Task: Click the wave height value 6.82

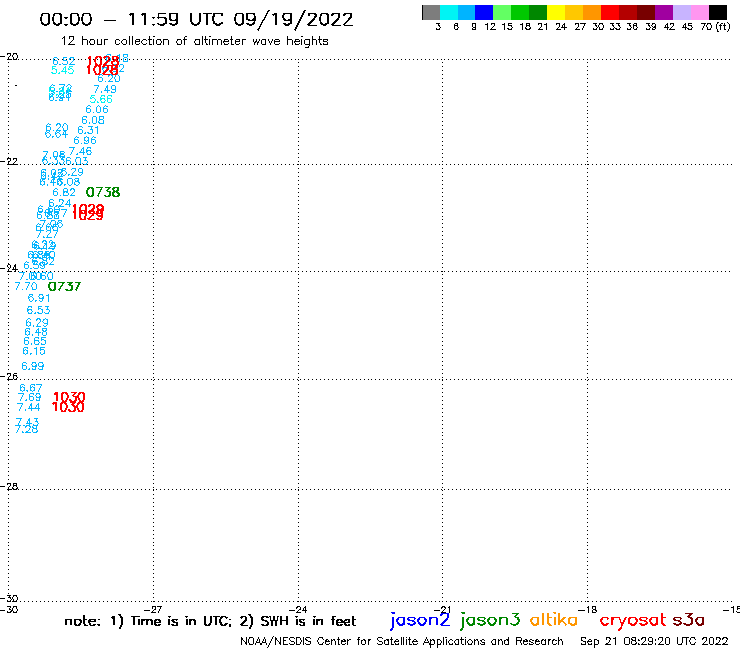Action: pyautogui.click(x=64, y=193)
